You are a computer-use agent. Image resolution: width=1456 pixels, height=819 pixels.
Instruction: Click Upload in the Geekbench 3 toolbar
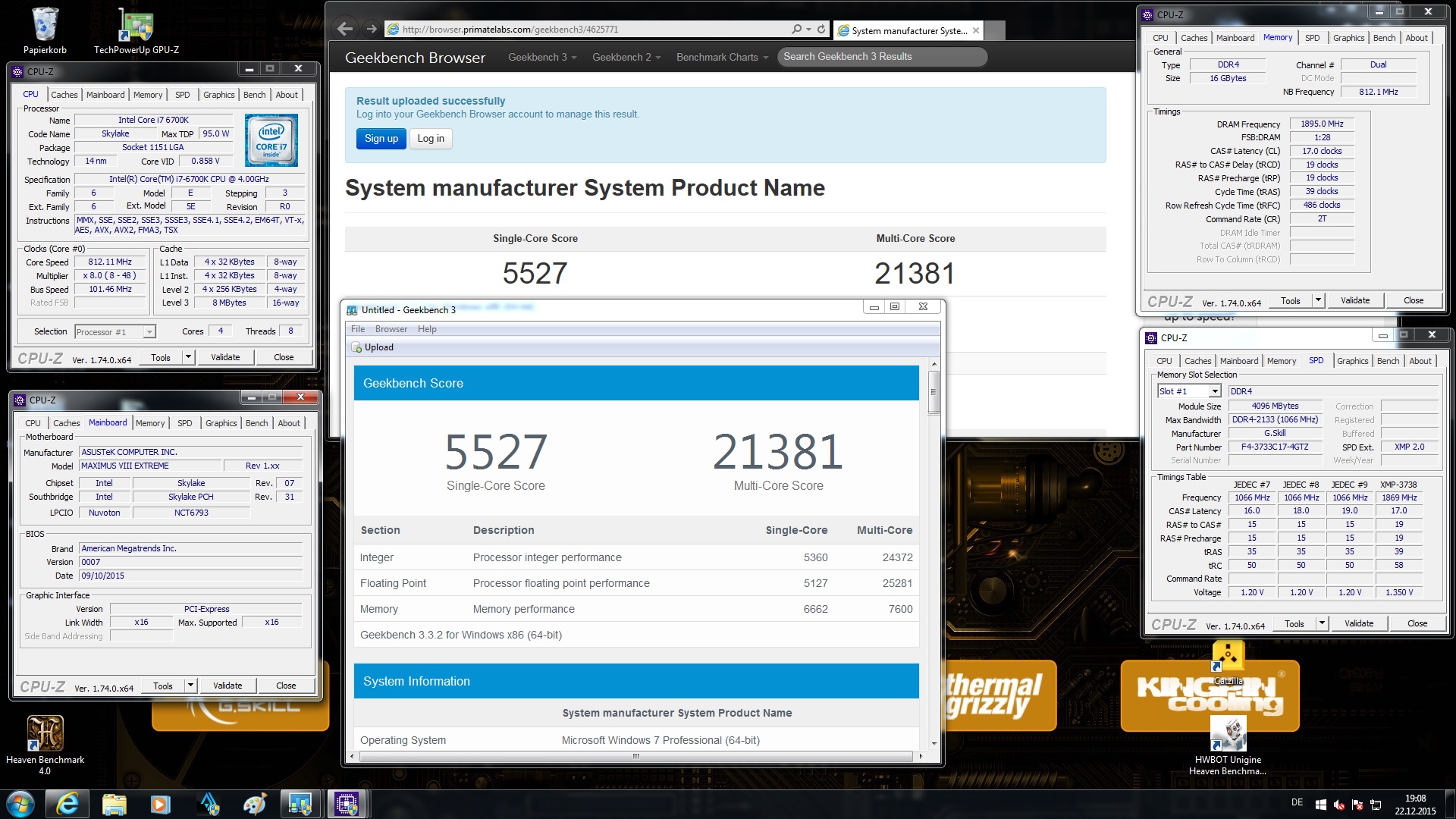(x=372, y=347)
